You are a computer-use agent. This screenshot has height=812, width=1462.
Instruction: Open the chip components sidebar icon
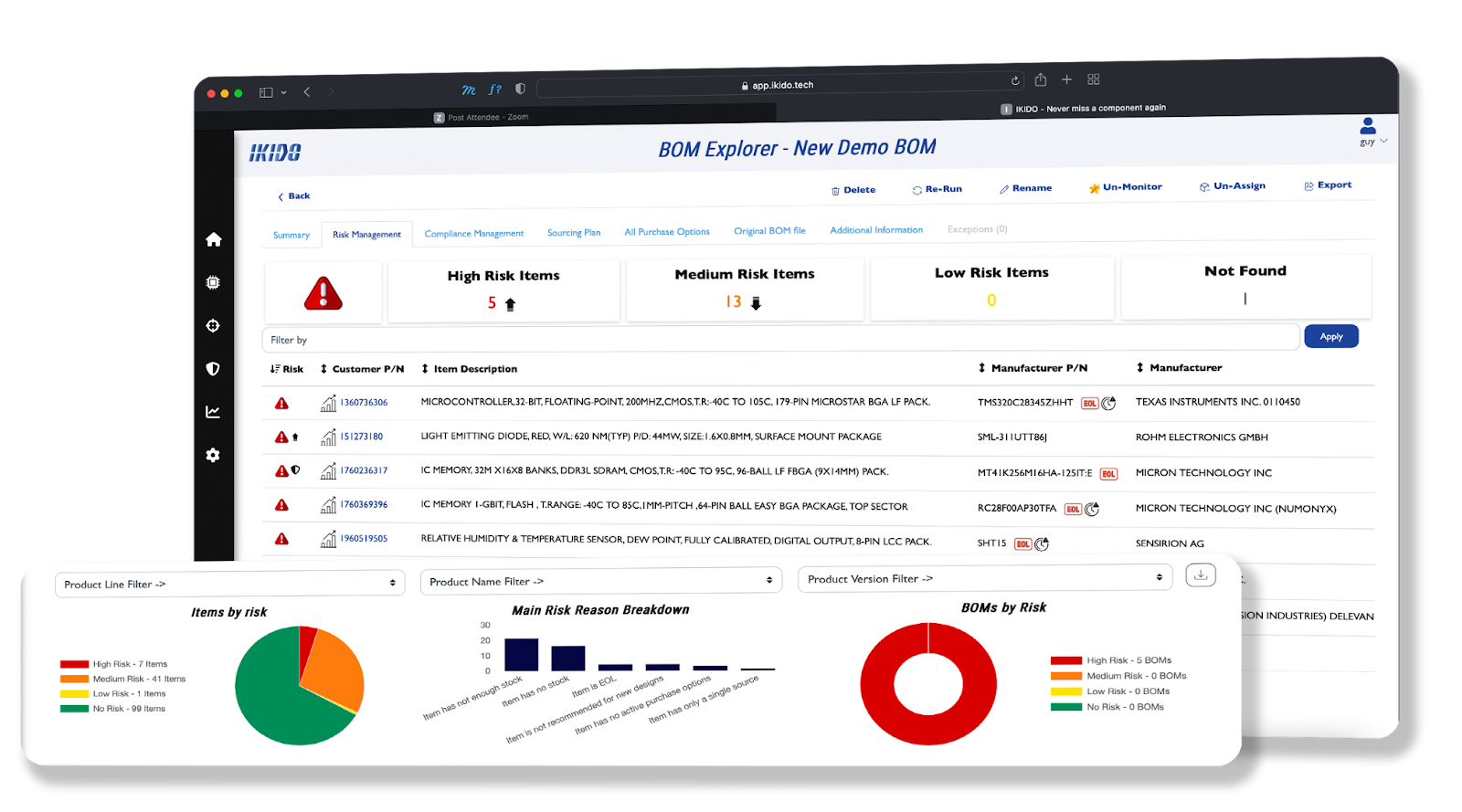click(x=213, y=282)
